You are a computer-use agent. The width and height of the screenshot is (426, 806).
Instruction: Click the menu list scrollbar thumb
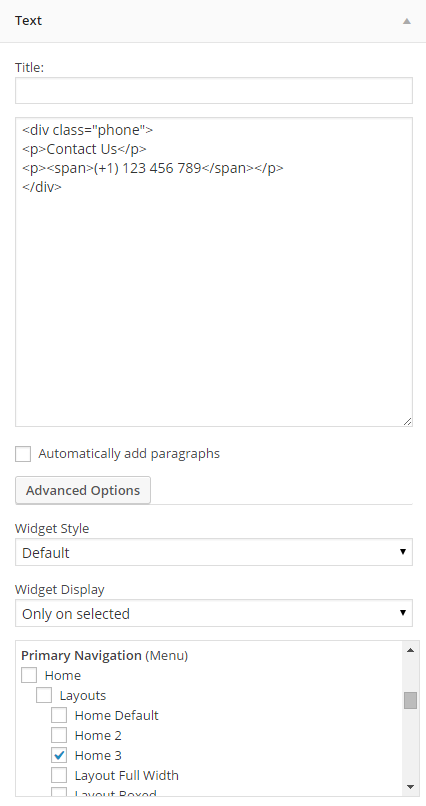pos(410,700)
